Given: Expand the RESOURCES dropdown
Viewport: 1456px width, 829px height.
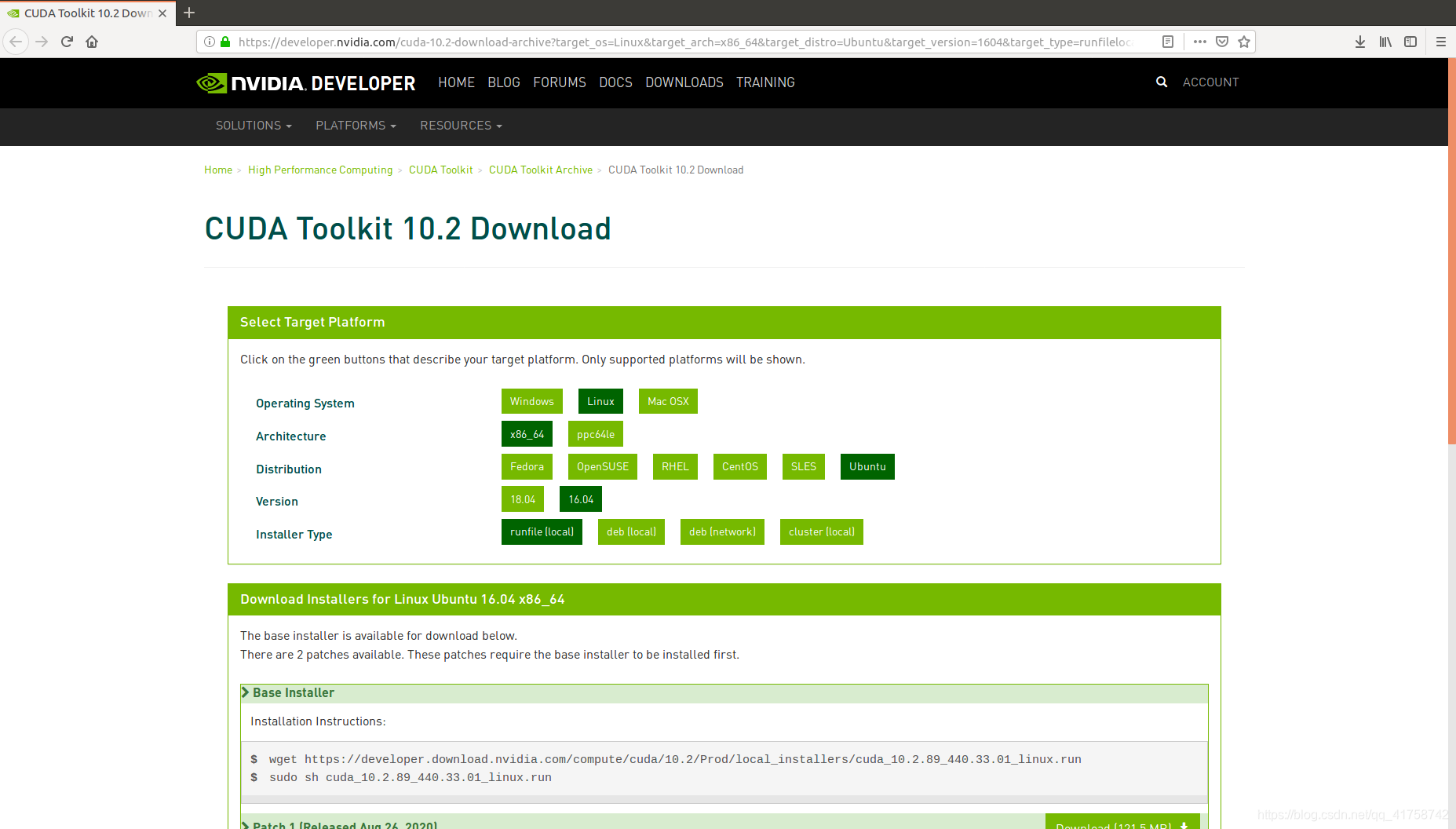Looking at the screenshot, I should [461, 126].
